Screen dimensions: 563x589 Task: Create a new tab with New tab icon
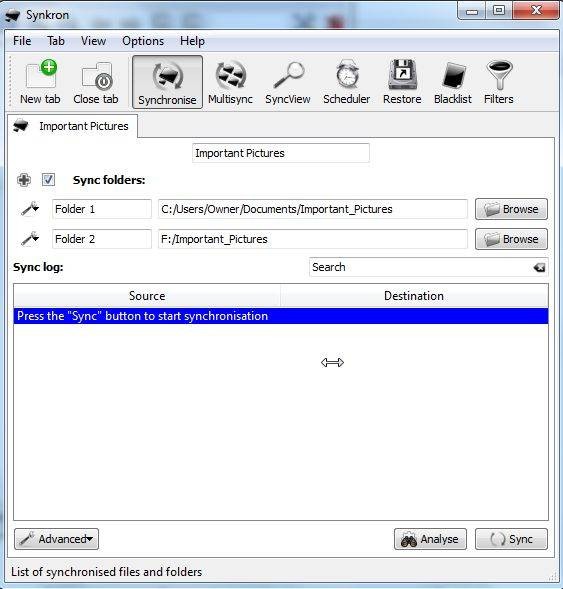click(40, 82)
